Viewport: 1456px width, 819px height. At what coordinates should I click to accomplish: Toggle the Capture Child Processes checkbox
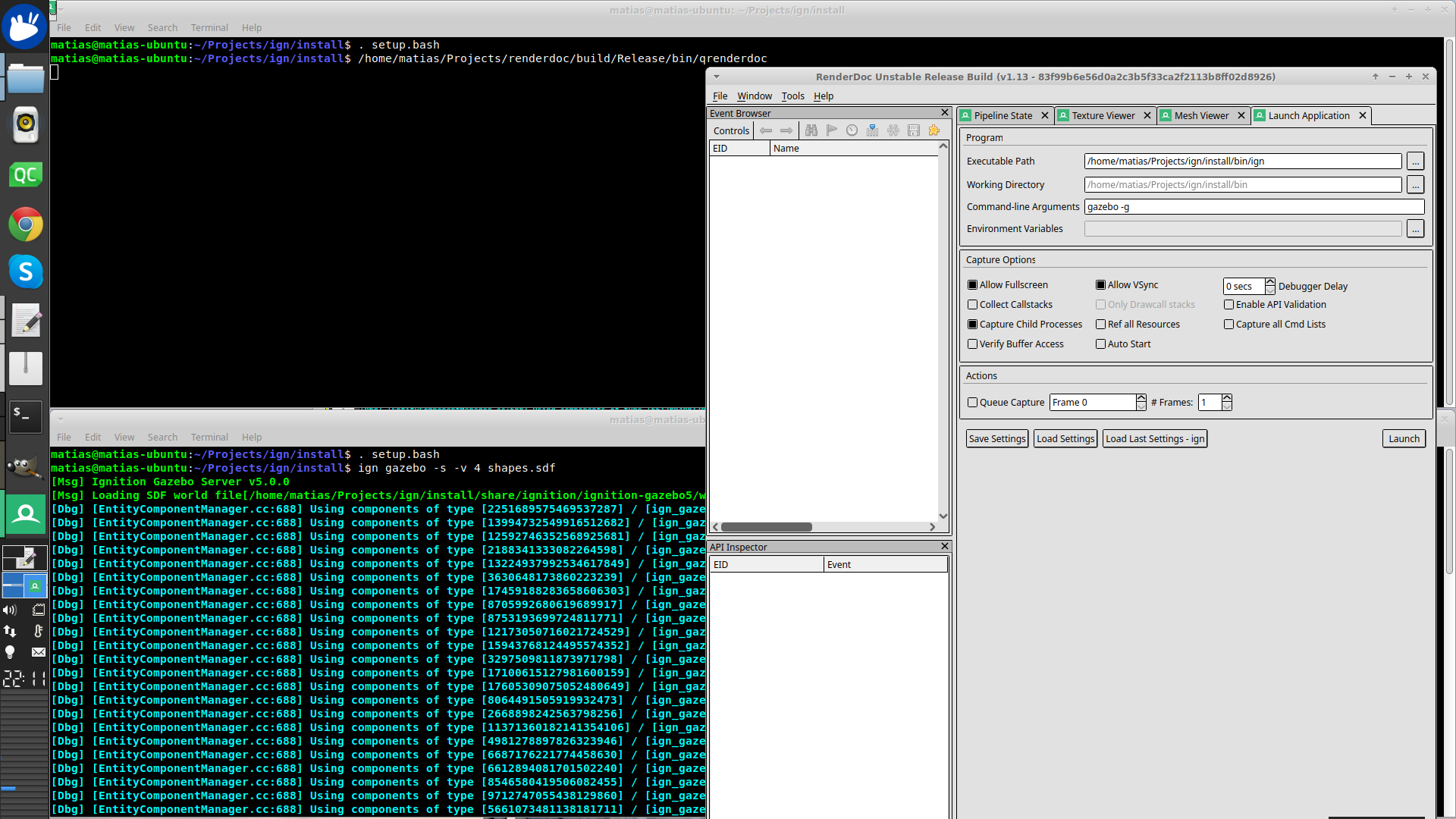(x=973, y=325)
